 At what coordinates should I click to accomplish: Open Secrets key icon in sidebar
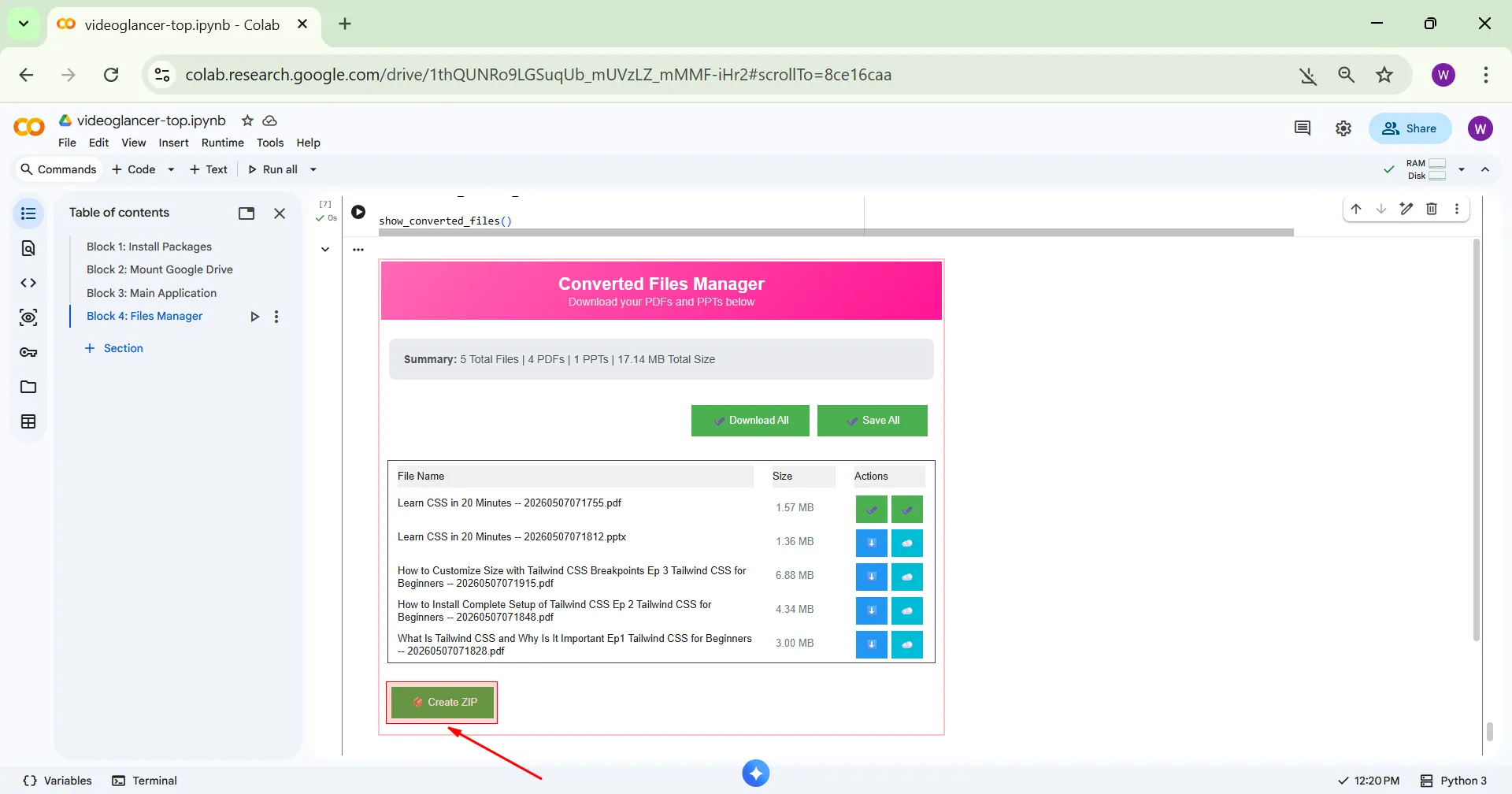tap(28, 352)
